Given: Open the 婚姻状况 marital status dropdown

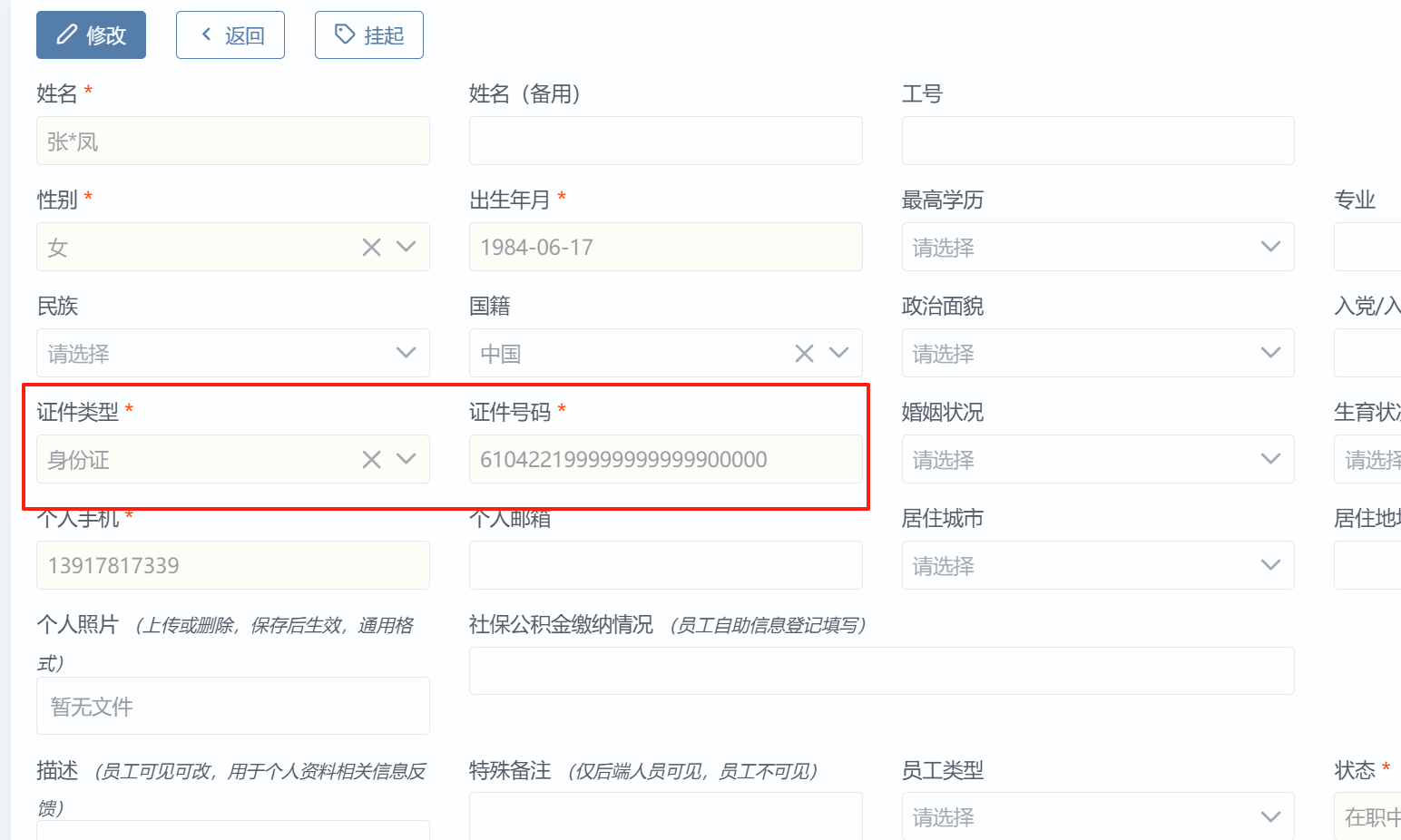Looking at the screenshot, I should 1097,460.
